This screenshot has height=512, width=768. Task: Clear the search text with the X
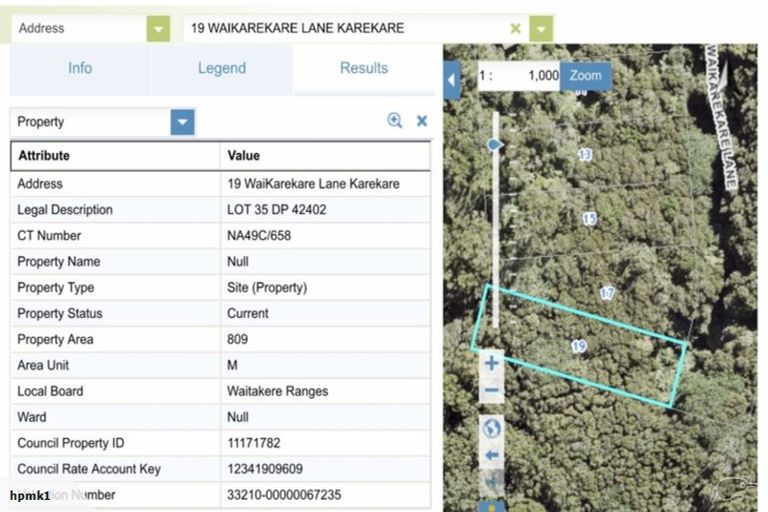pos(515,28)
